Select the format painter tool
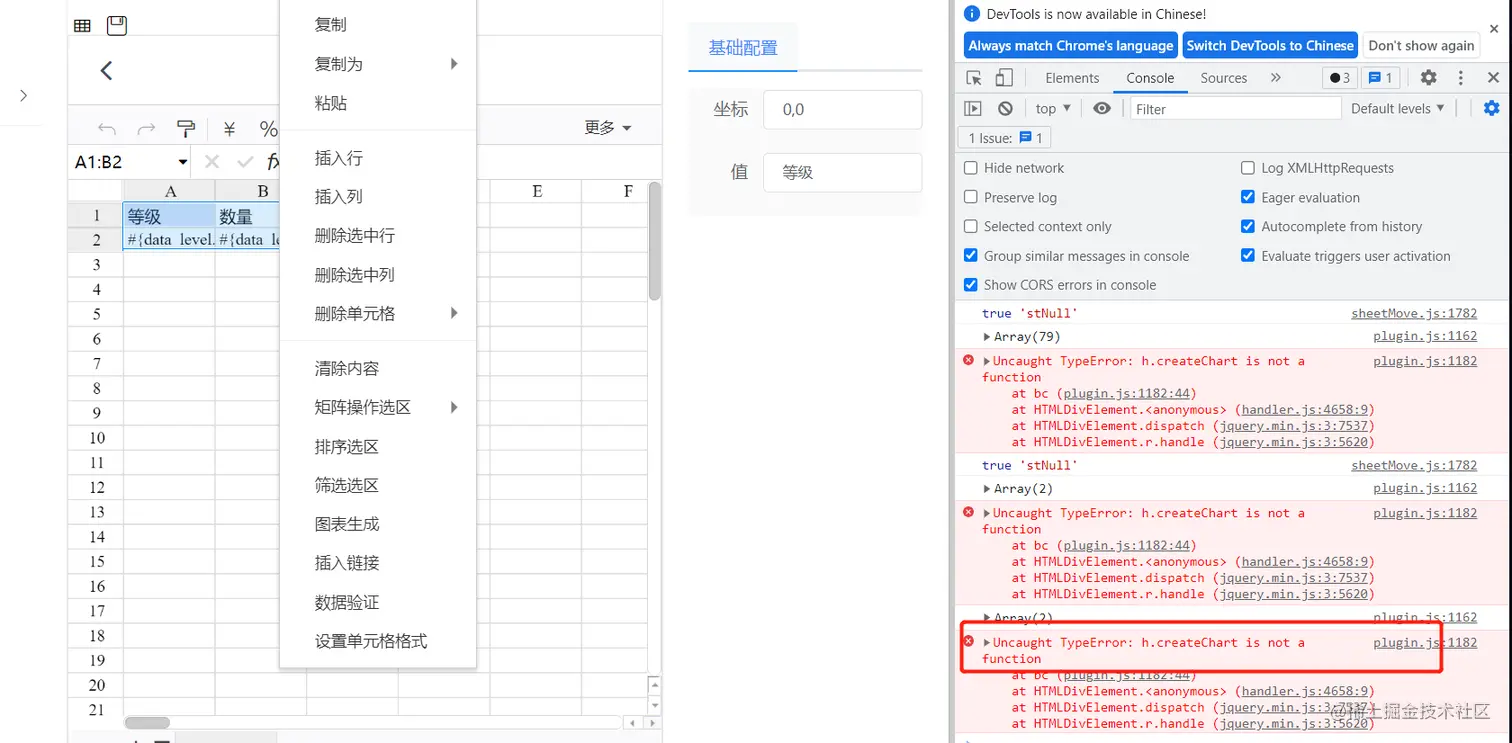Screen dimensions: 1512x743 tap(186, 128)
